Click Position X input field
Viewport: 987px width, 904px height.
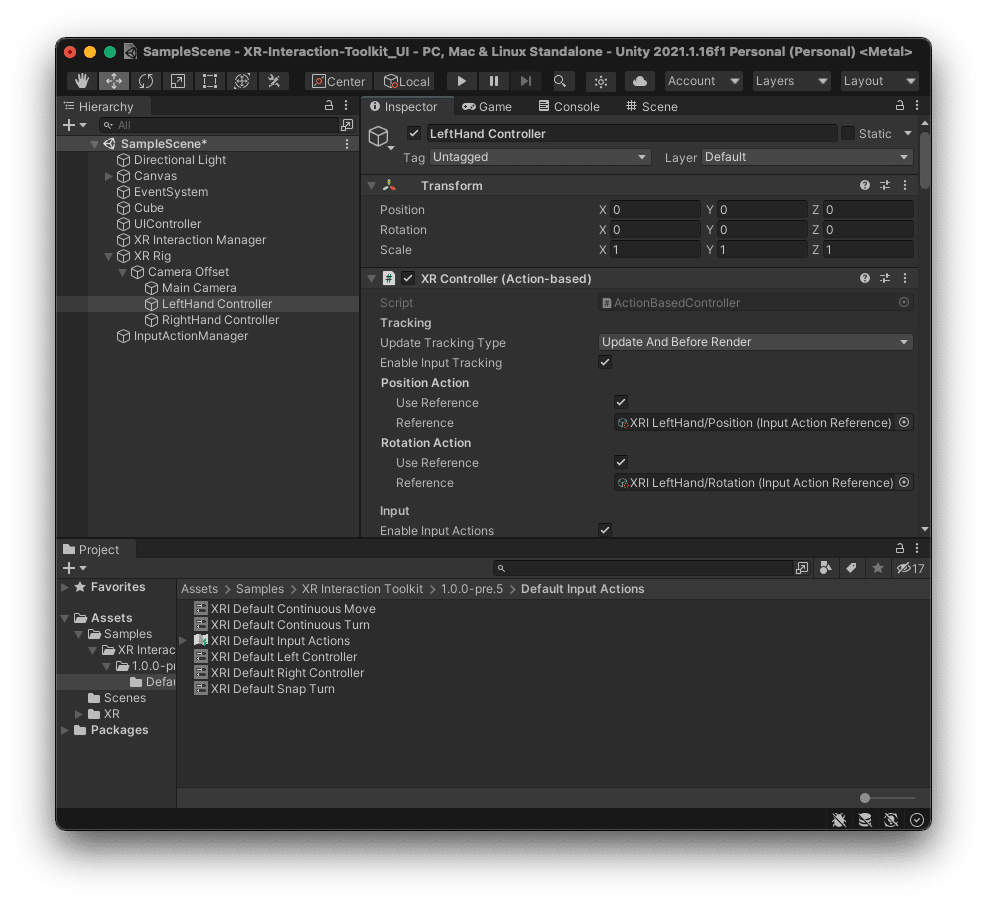[655, 210]
